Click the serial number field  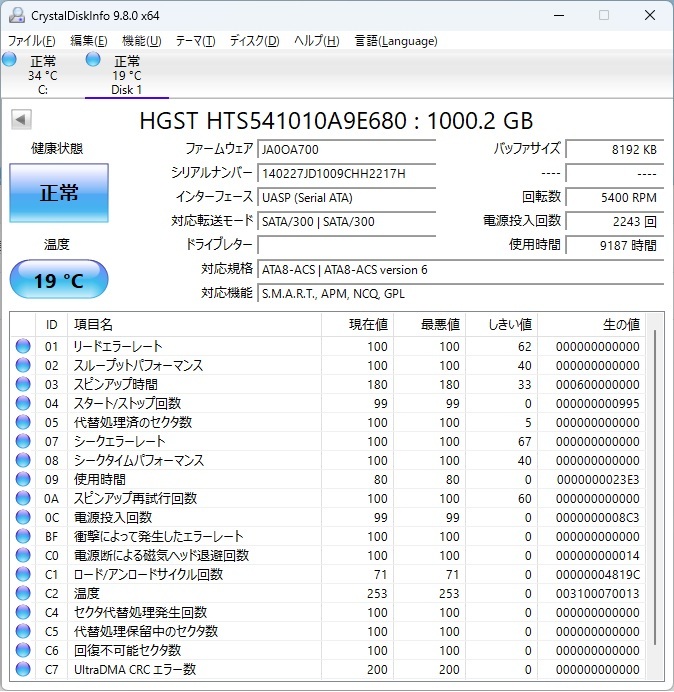(x=347, y=173)
